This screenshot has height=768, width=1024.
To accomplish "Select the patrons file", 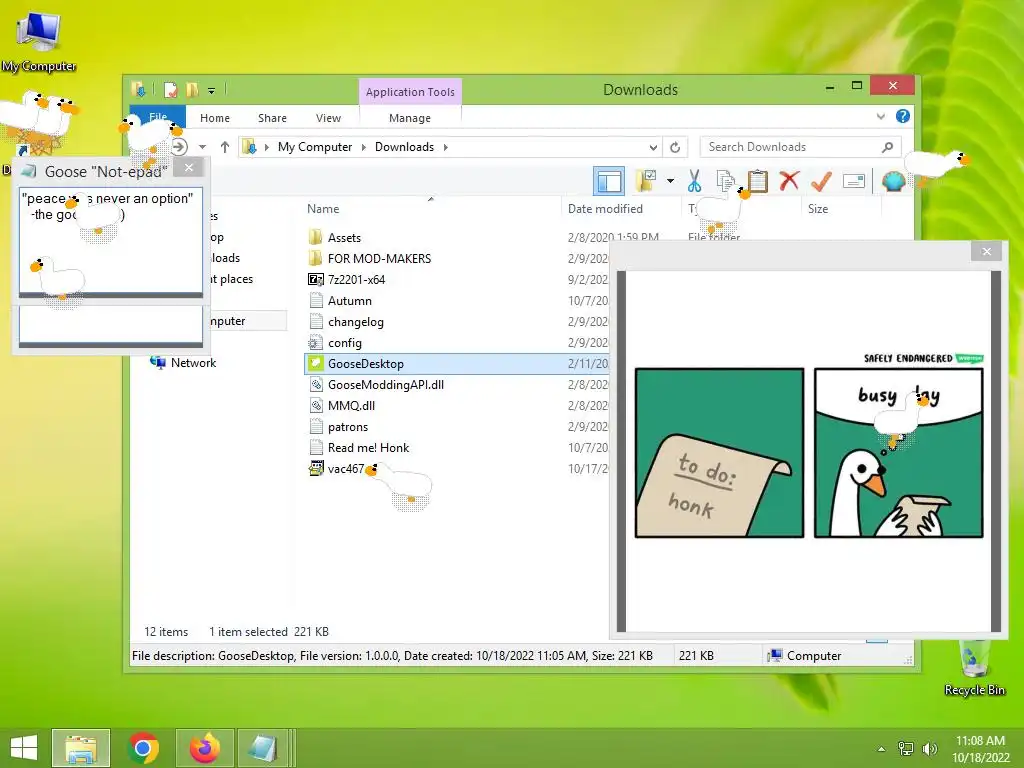I will (x=347, y=427).
